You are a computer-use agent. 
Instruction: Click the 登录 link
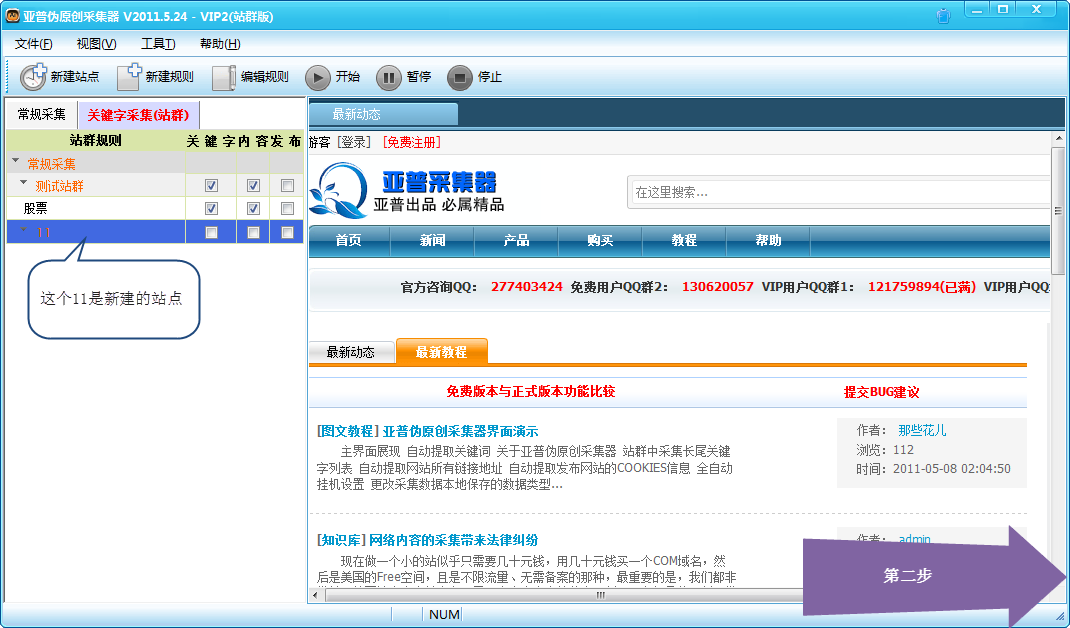pos(353,142)
